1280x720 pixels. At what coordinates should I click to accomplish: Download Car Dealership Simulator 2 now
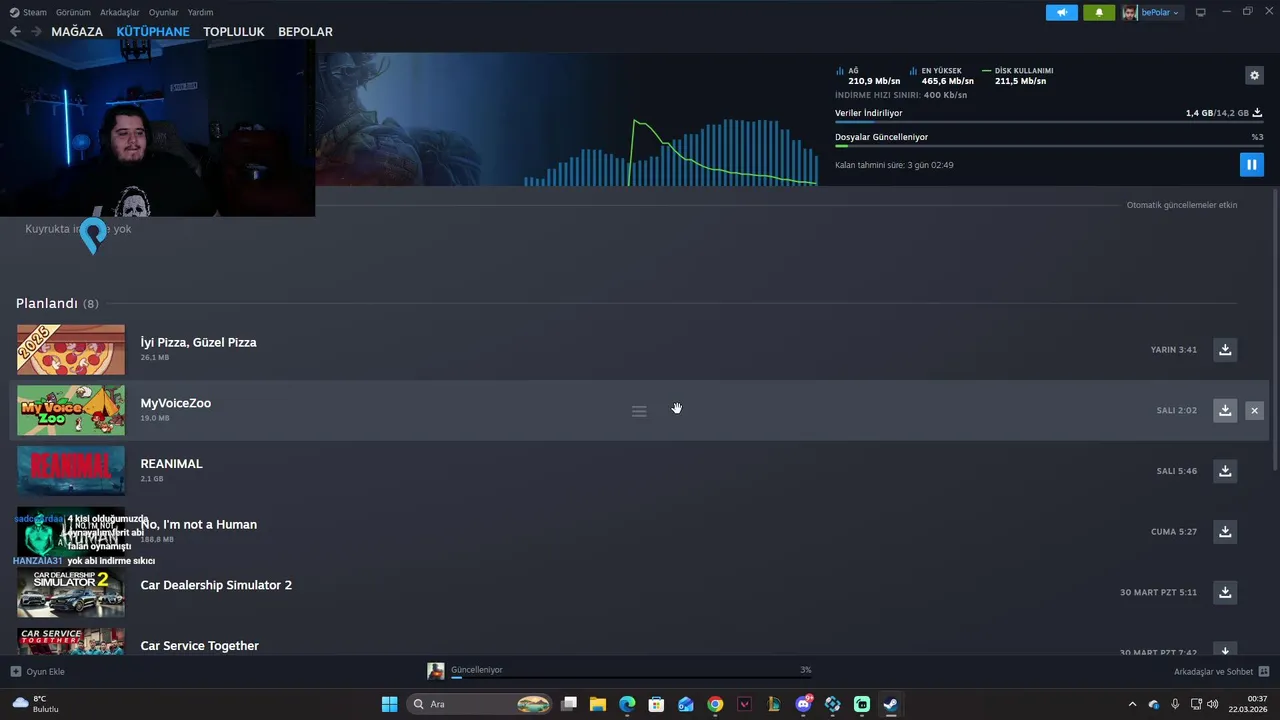1225,592
